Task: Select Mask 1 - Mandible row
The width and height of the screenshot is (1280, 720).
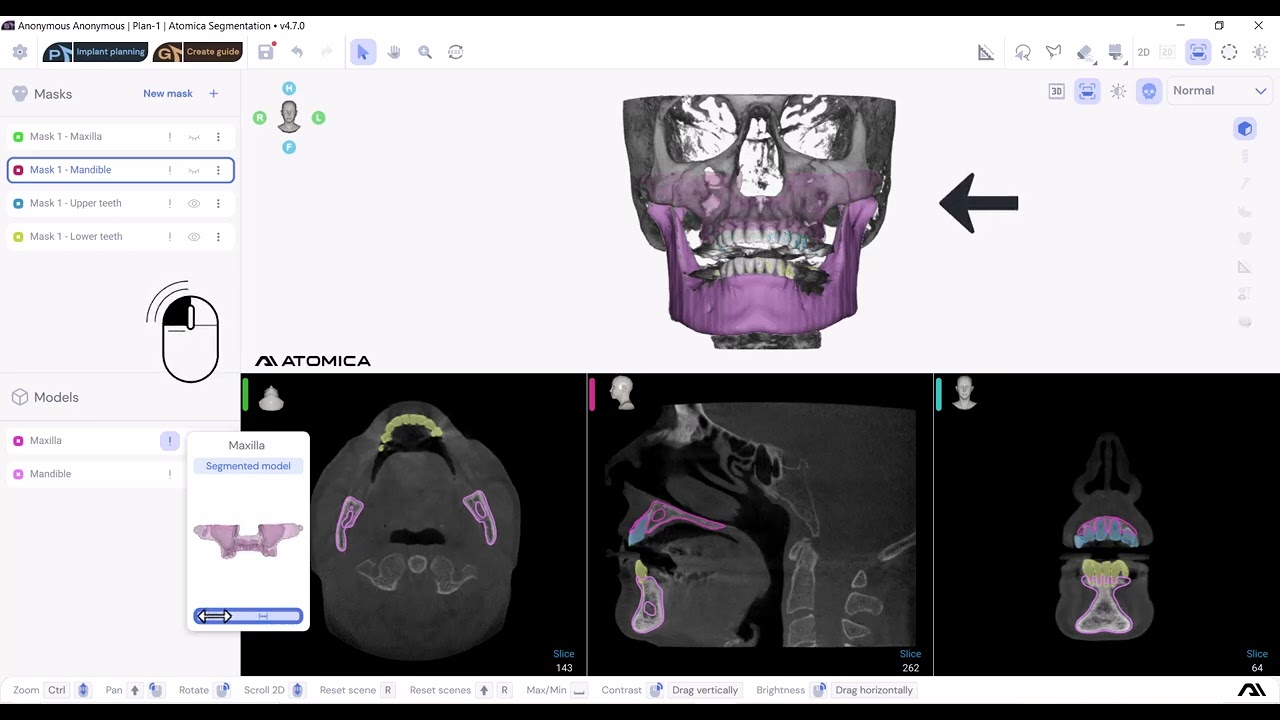Action: (x=121, y=170)
